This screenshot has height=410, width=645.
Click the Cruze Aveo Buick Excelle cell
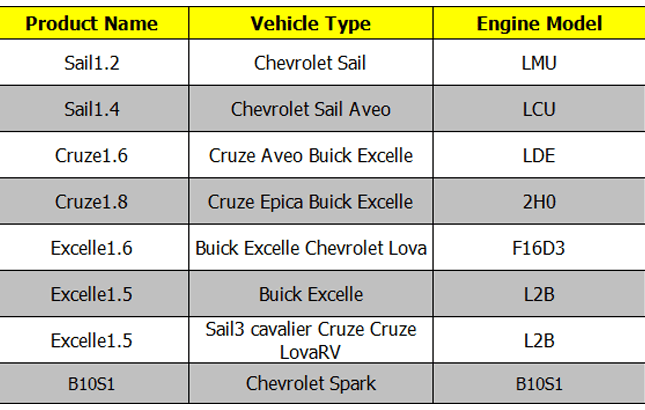[x=311, y=155]
